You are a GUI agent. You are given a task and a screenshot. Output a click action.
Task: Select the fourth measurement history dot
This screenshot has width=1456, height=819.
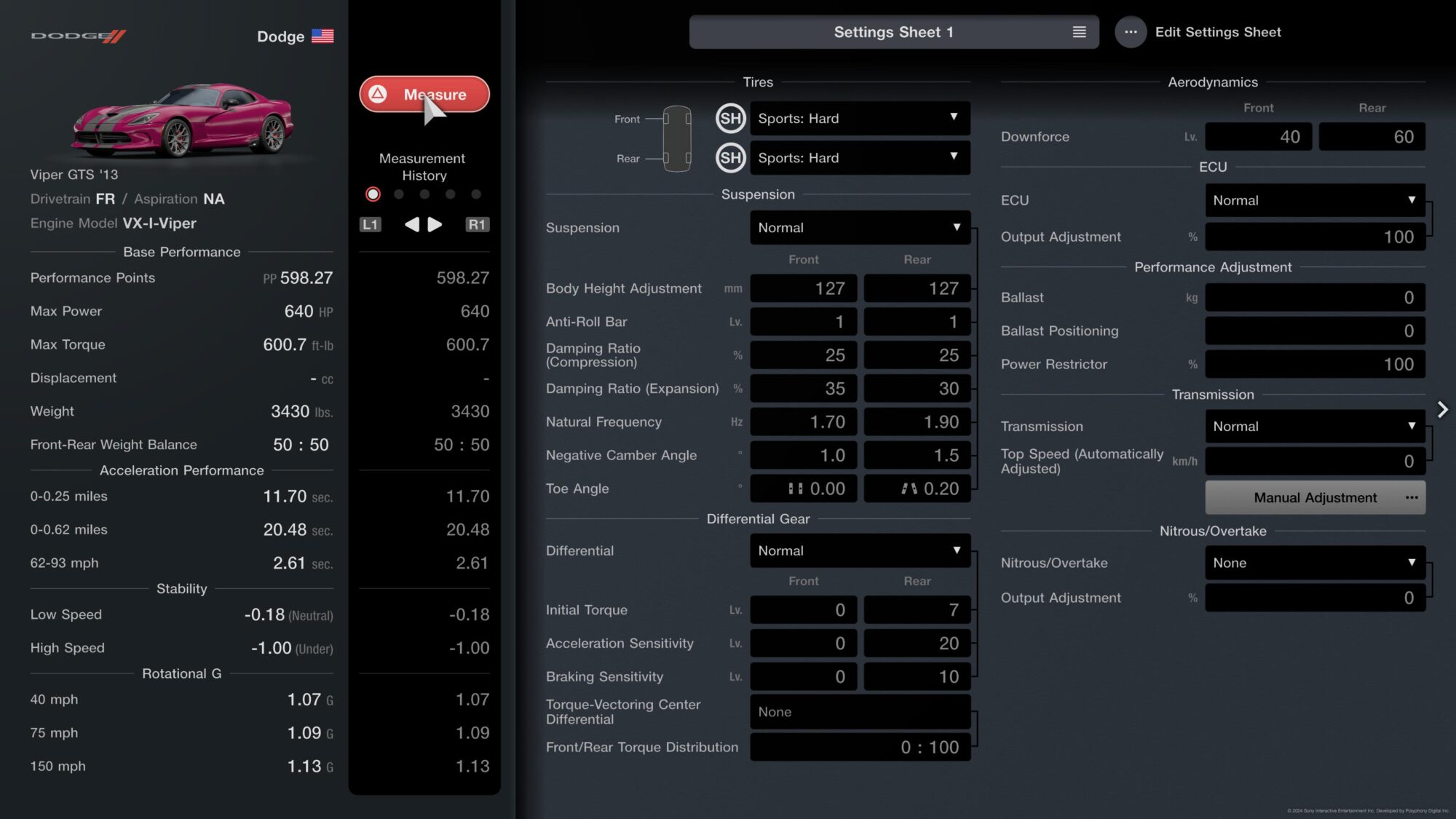pyautogui.click(x=451, y=194)
